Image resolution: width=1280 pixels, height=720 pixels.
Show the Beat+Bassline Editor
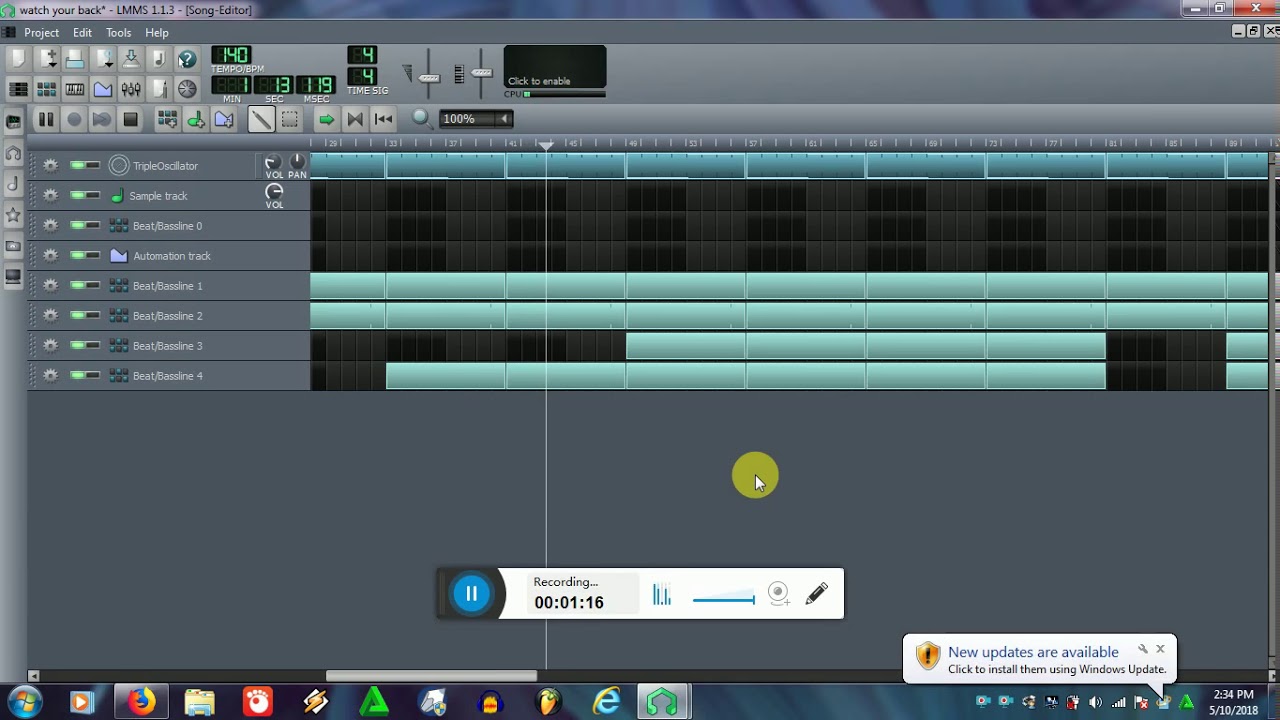46,89
